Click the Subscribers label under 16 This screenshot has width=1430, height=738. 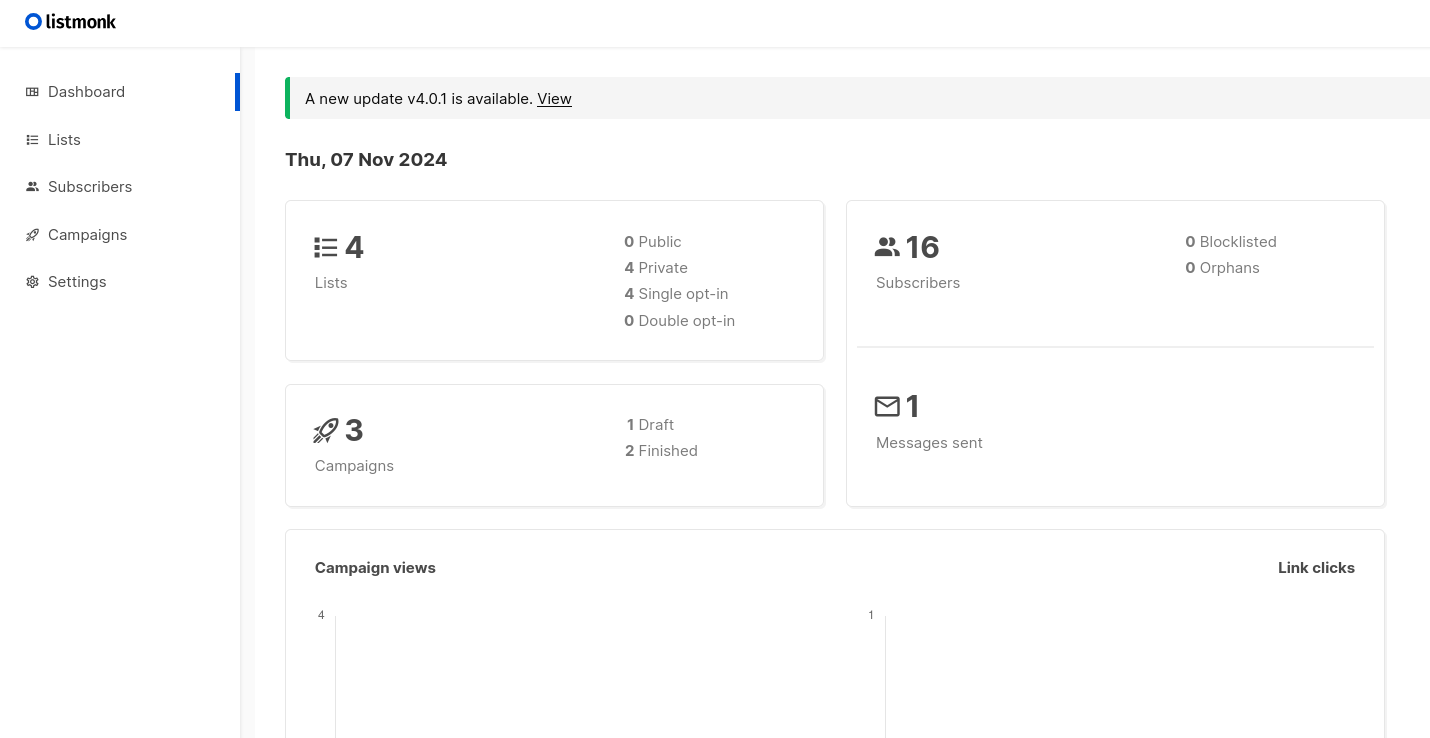coord(918,283)
